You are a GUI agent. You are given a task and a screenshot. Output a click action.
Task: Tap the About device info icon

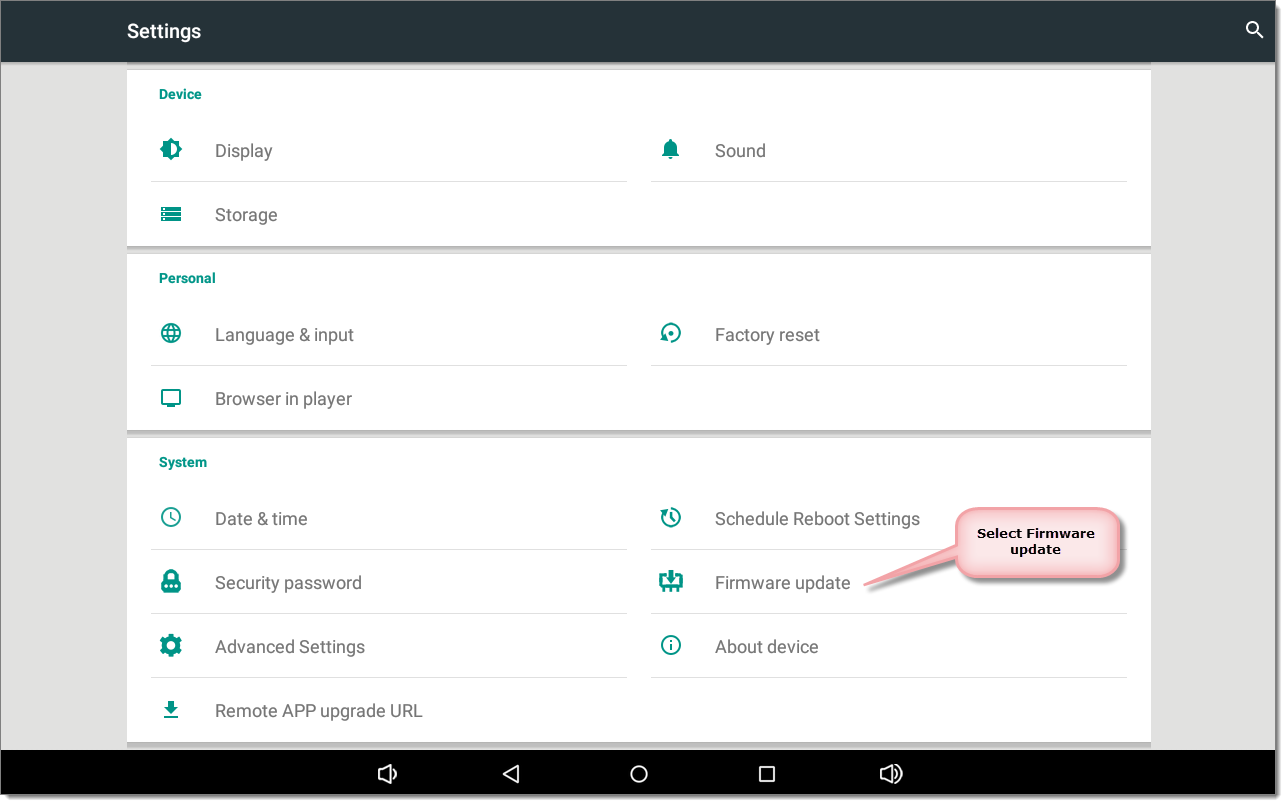[670, 646]
